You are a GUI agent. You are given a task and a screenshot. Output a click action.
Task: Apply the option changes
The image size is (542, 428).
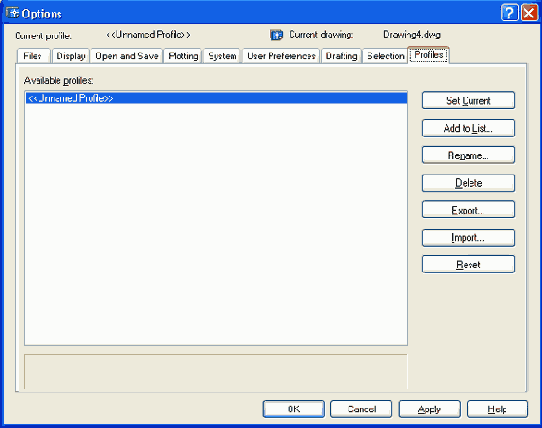pyautogui.click(x=430, y=409)
